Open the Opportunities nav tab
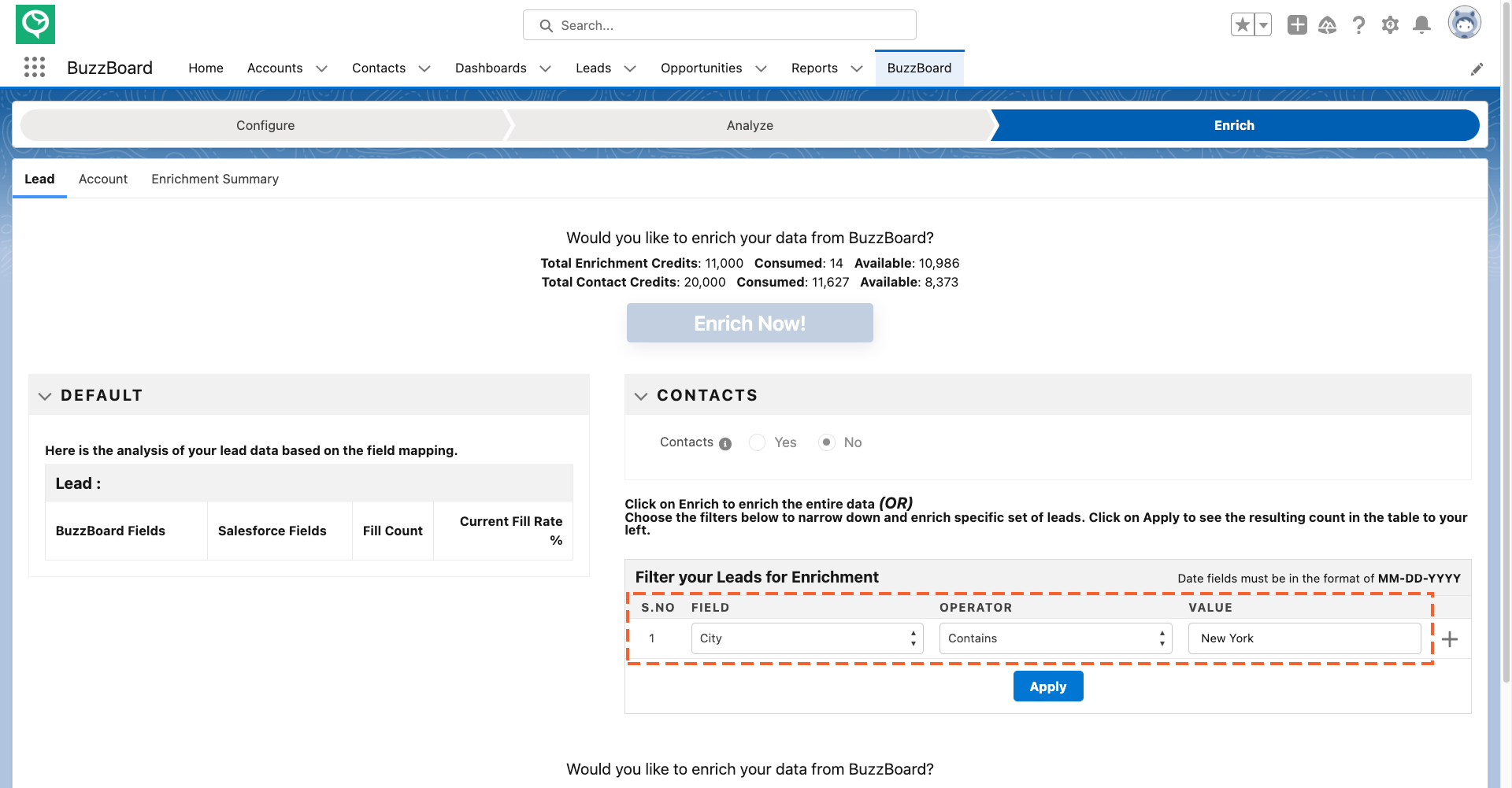This screenshot has width=1512, height=788. click(701, 68)
